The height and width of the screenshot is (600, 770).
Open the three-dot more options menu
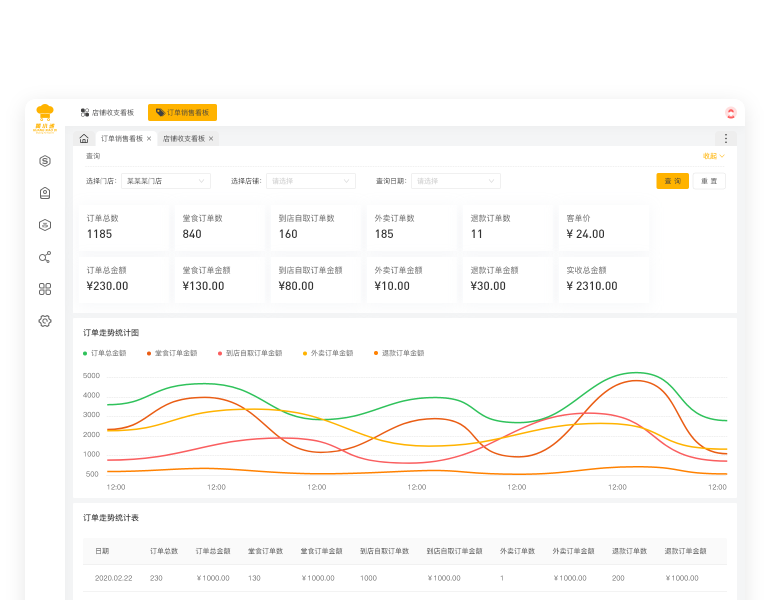coord(726,139)
